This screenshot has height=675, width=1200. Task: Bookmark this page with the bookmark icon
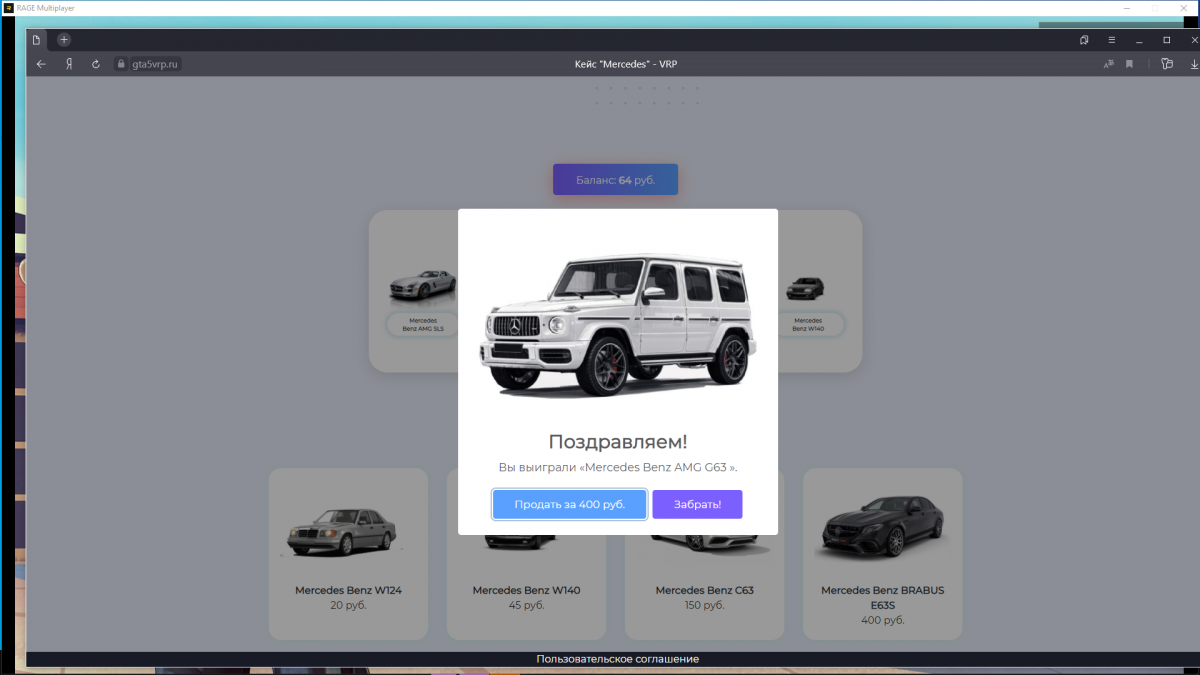[x=1129, y=64]
